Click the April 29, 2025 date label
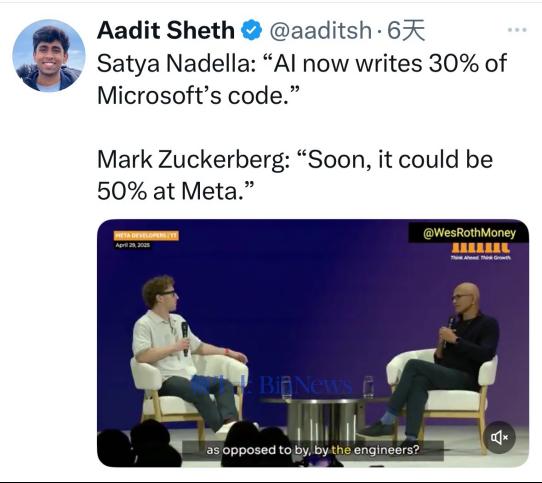The image size is (542, 483). point(133,245)
